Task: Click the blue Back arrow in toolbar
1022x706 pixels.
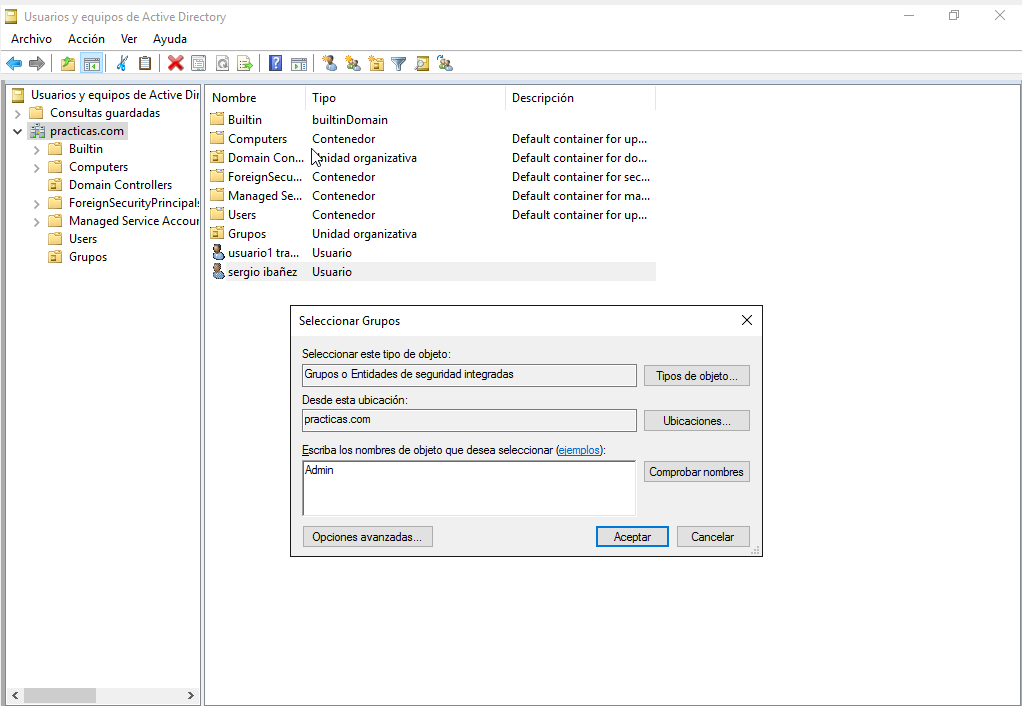Action: coord(14,64)
